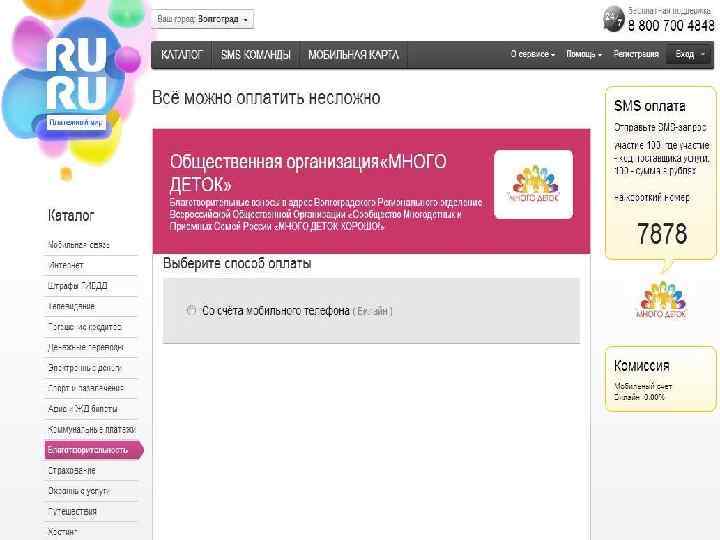Open the Вход dropdown

(690, 55)
